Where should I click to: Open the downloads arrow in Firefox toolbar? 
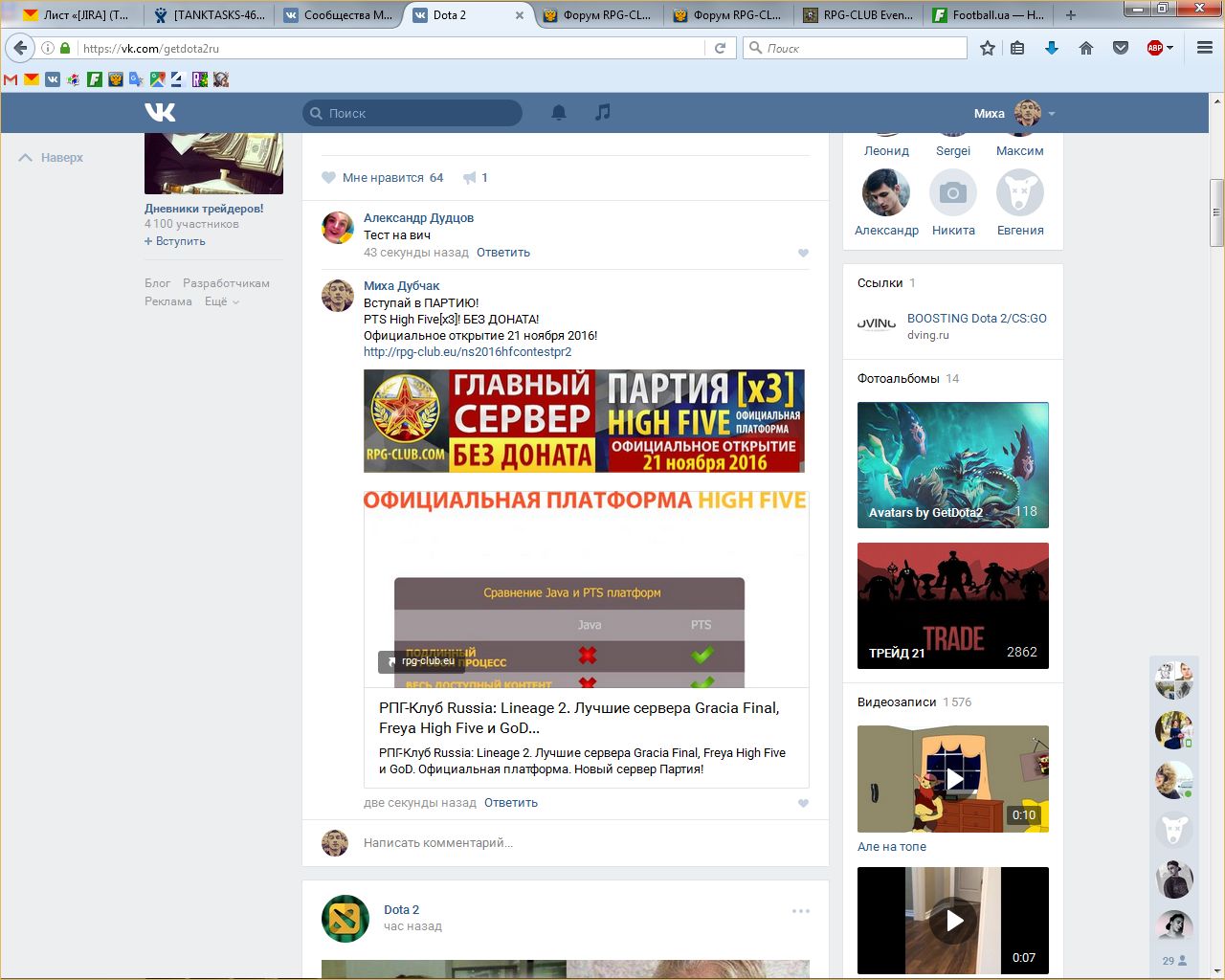click(1052, 48)
